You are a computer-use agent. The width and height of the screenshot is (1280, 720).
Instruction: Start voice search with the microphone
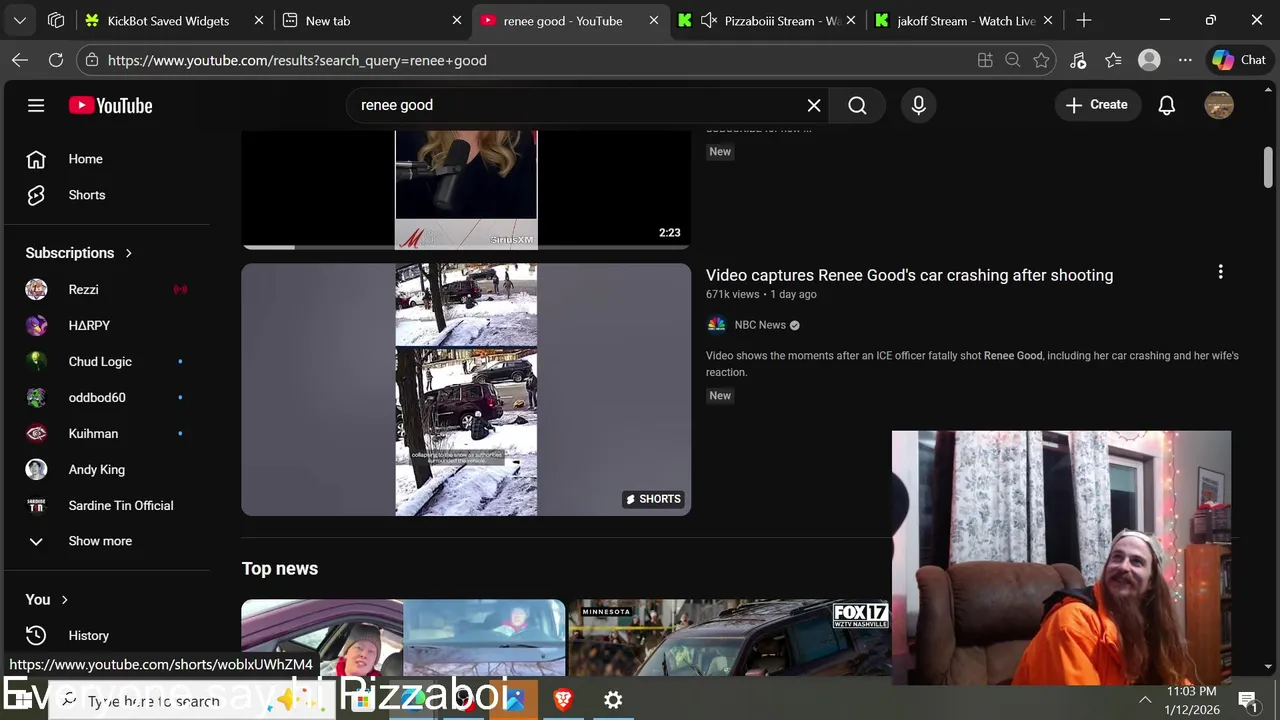[918, 105]
